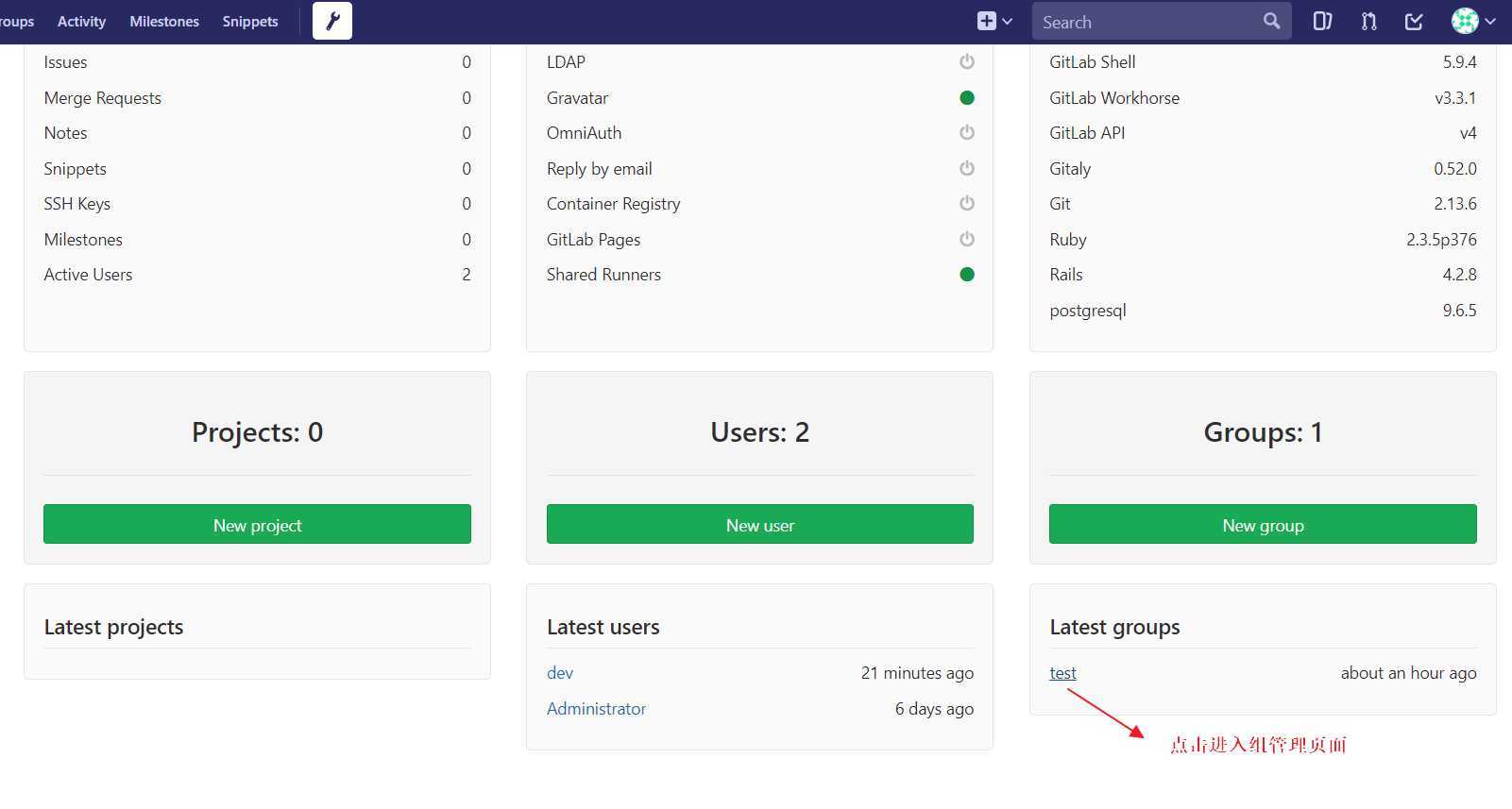This screenshot has width=1512, height=809.
Task: Click the '21 minutes ago' timestamp
Action: [917, 673]
